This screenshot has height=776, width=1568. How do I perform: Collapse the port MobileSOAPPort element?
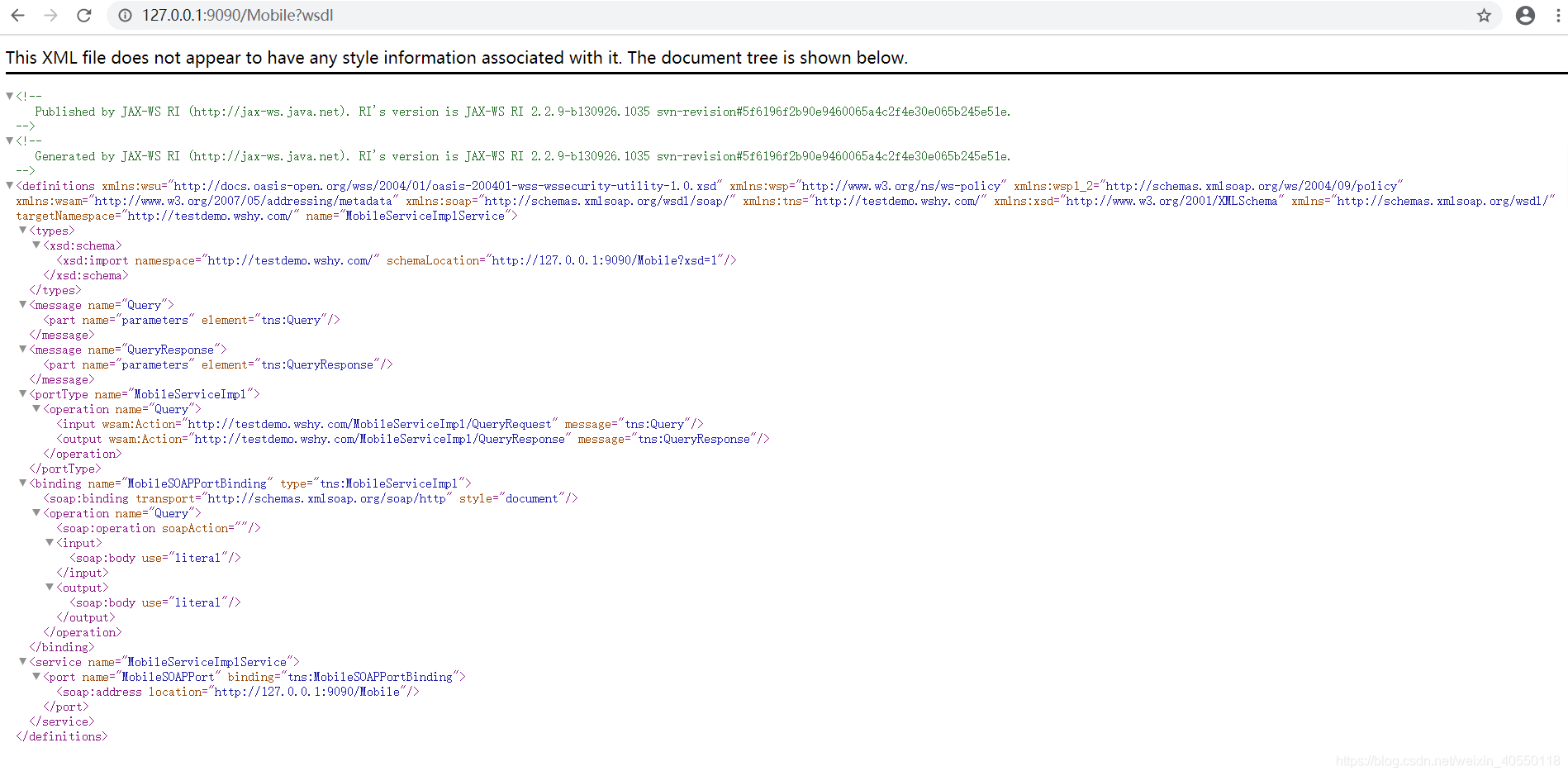click(36, 676)
